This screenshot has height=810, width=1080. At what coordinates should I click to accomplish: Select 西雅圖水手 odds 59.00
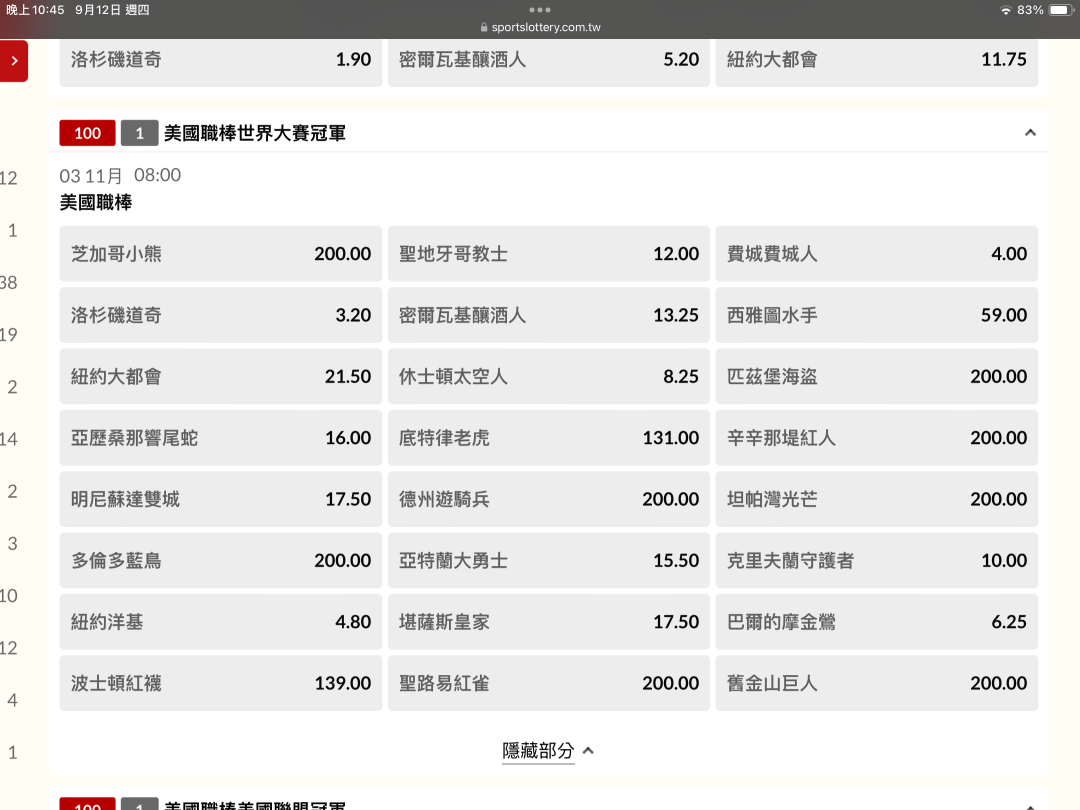pyautogui.click(x=876, y=315)
